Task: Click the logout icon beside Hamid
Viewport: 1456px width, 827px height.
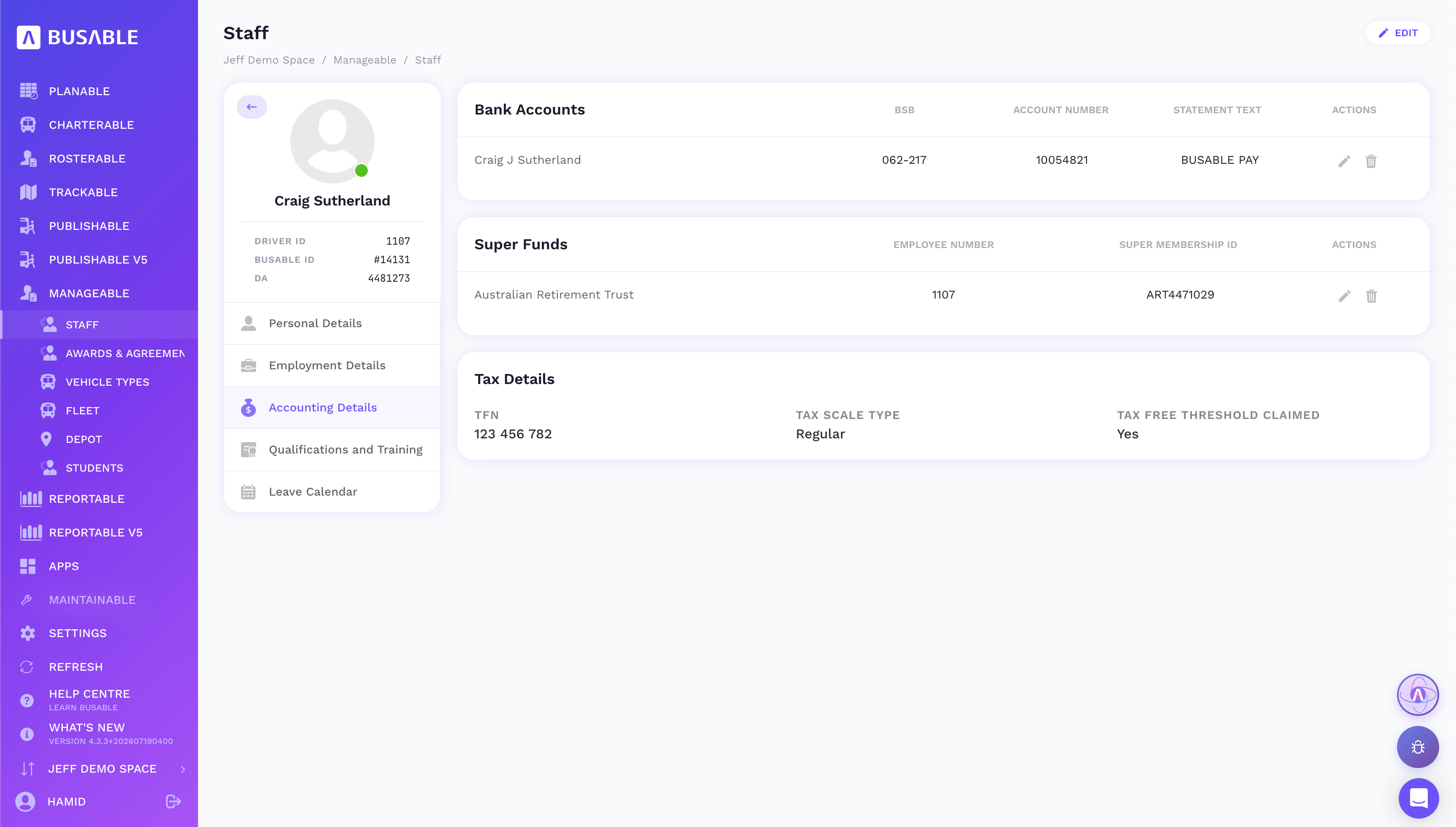Action: tap(173, 801)
